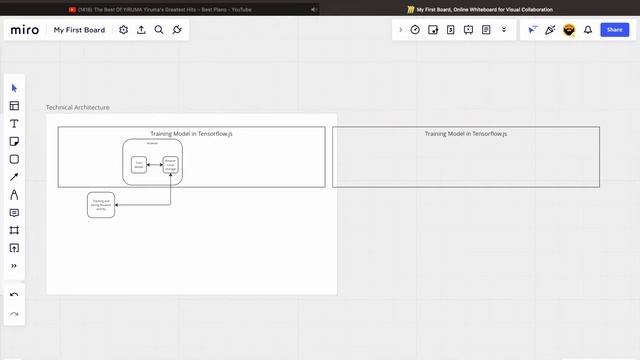The width and height of the screenshot is (640, 360).
Task: Select the rounded box below the left frame
Action: [101, 205]
